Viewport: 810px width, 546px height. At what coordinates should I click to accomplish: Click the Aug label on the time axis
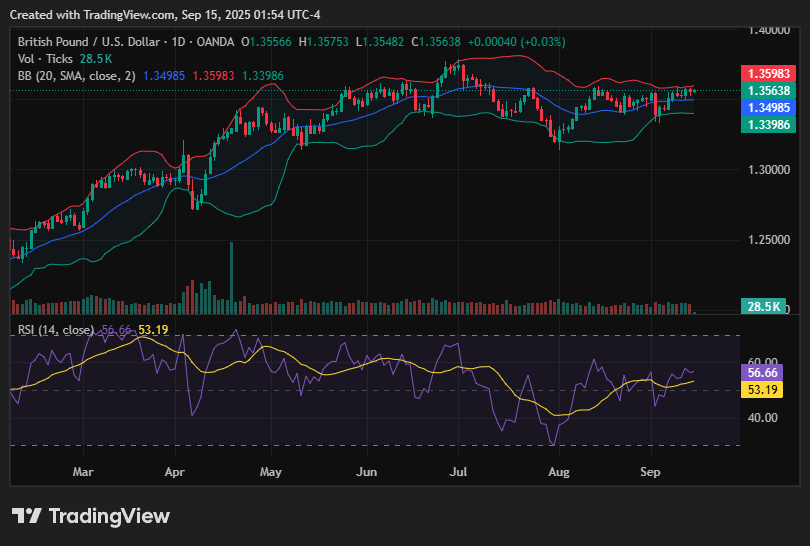click(559, 472)
